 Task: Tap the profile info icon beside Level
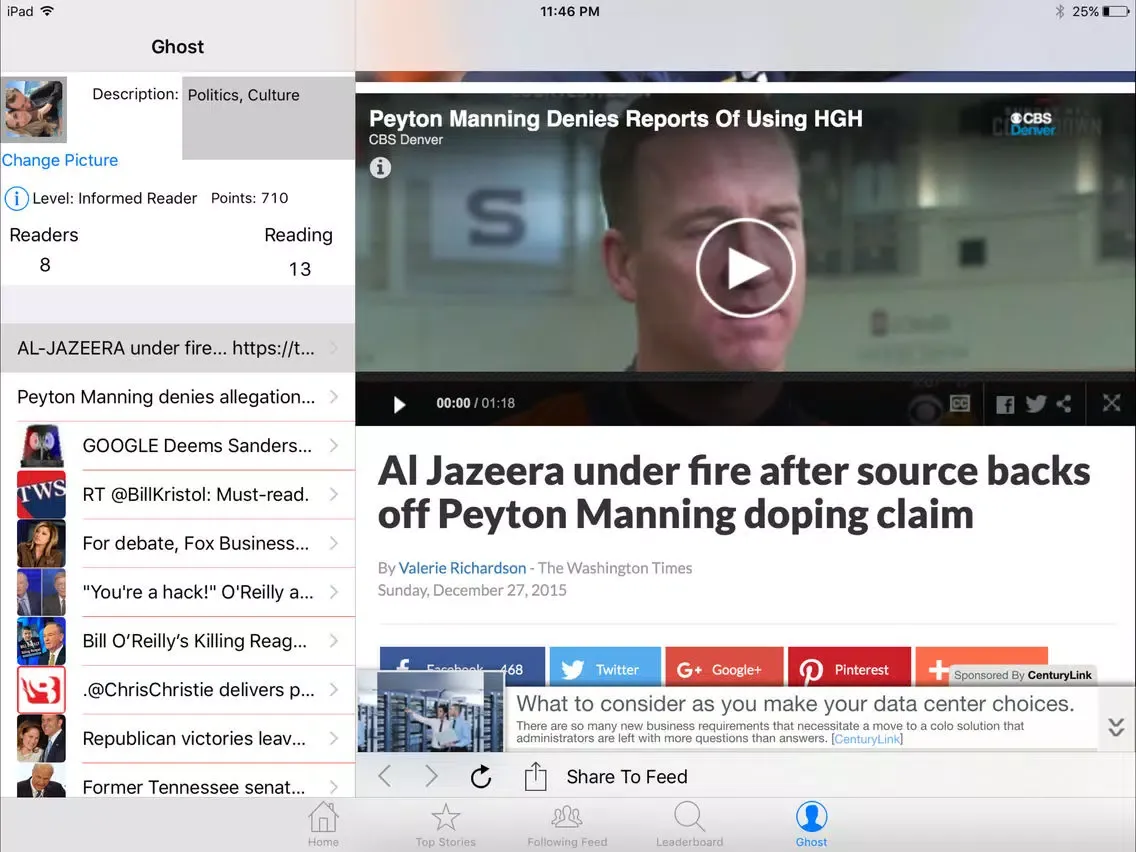(x=16, y=198)
